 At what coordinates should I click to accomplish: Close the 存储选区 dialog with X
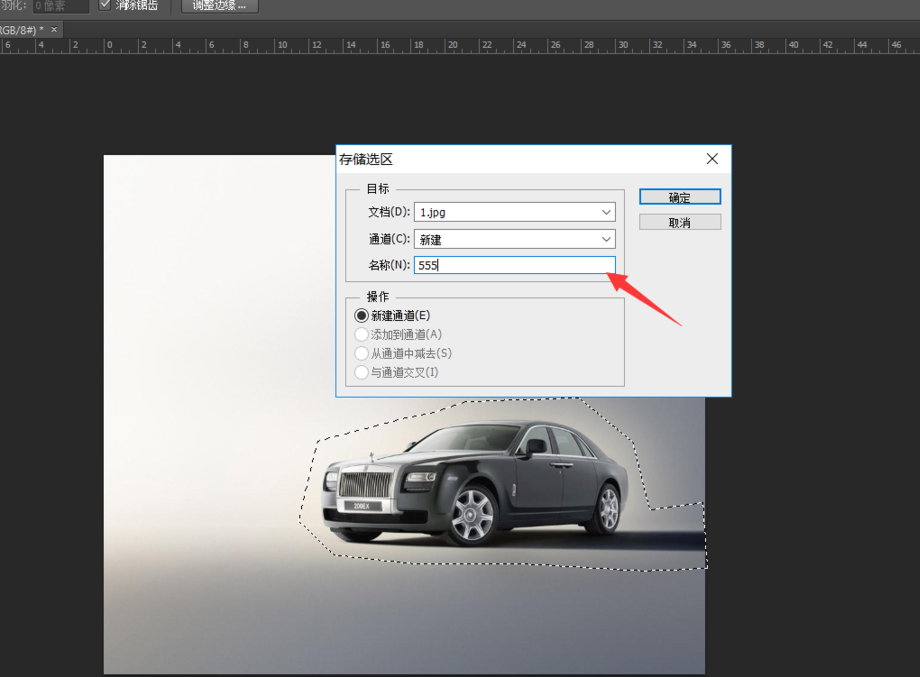(712, 159)
